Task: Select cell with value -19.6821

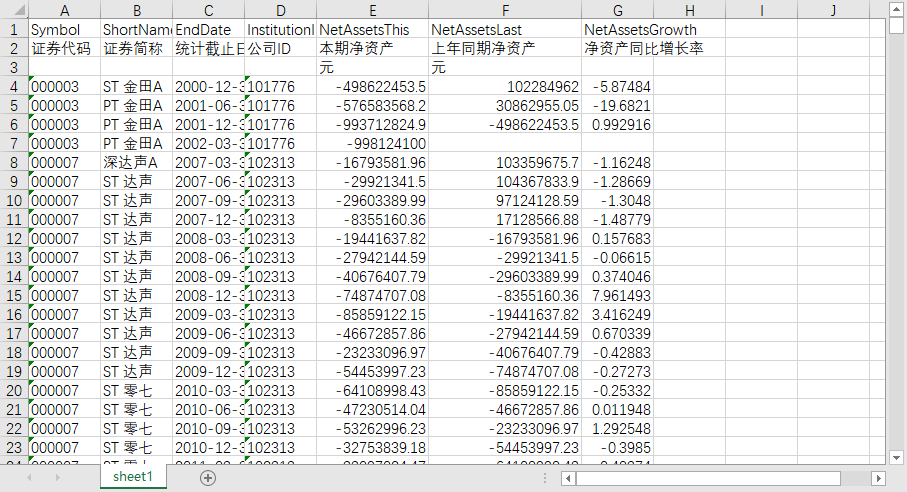Action: [618, 106]
